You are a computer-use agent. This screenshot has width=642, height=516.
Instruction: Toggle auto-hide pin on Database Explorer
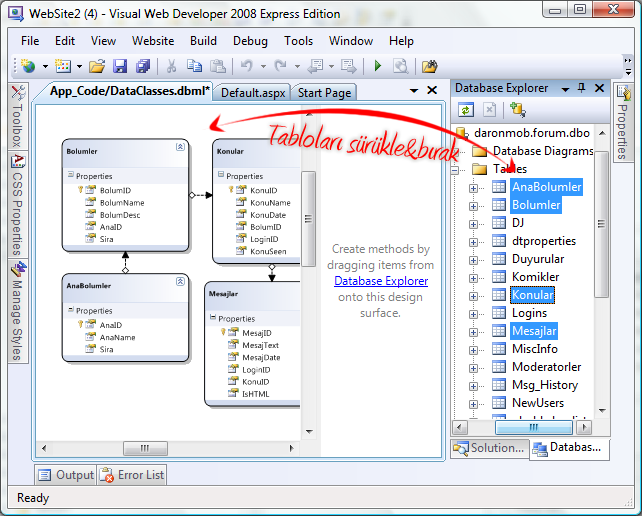[x=582, y=88]
